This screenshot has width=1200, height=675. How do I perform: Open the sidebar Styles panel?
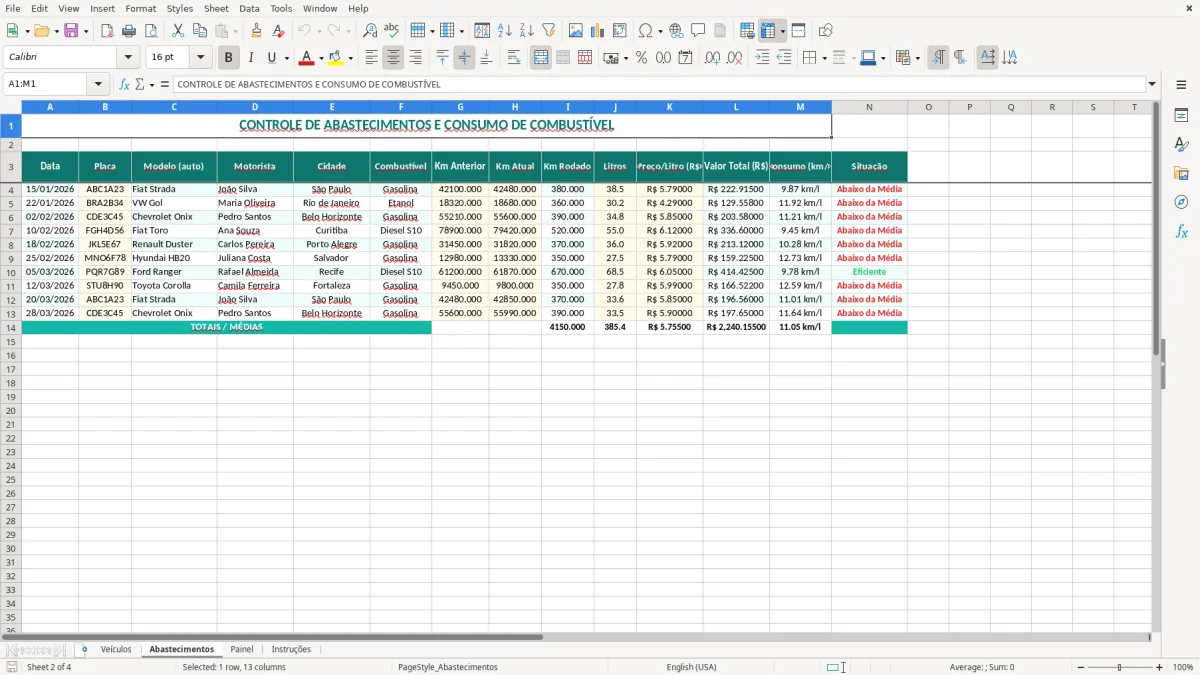point(1181,145)
